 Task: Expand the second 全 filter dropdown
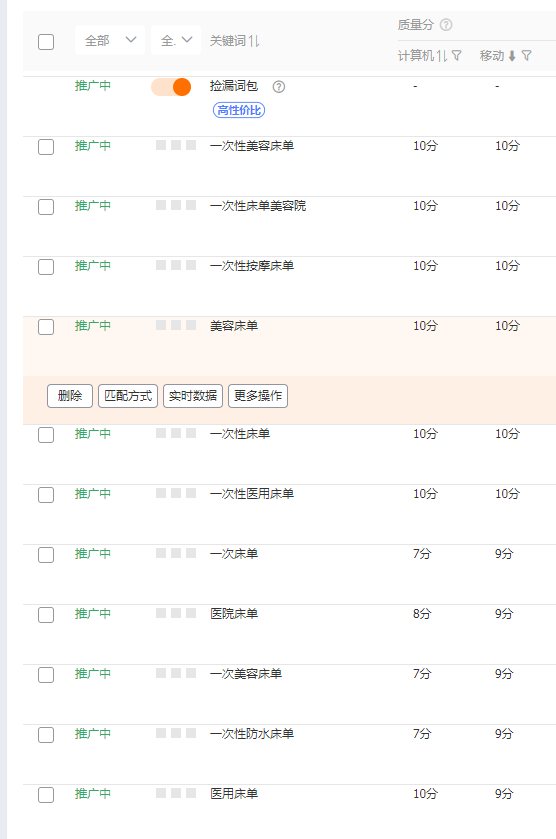click(x=176, y=40)
